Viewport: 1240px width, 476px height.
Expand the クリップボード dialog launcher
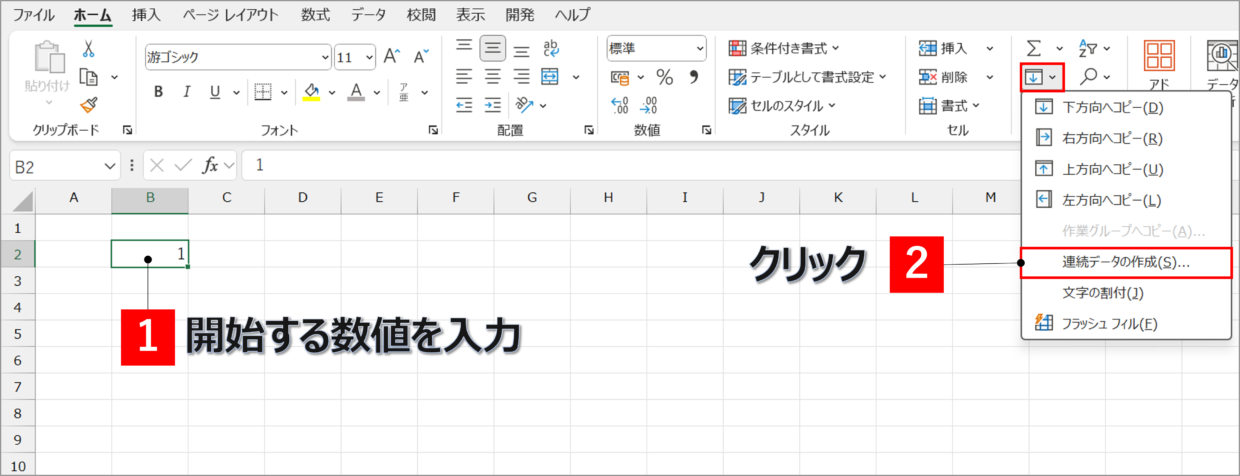(127, 130)
